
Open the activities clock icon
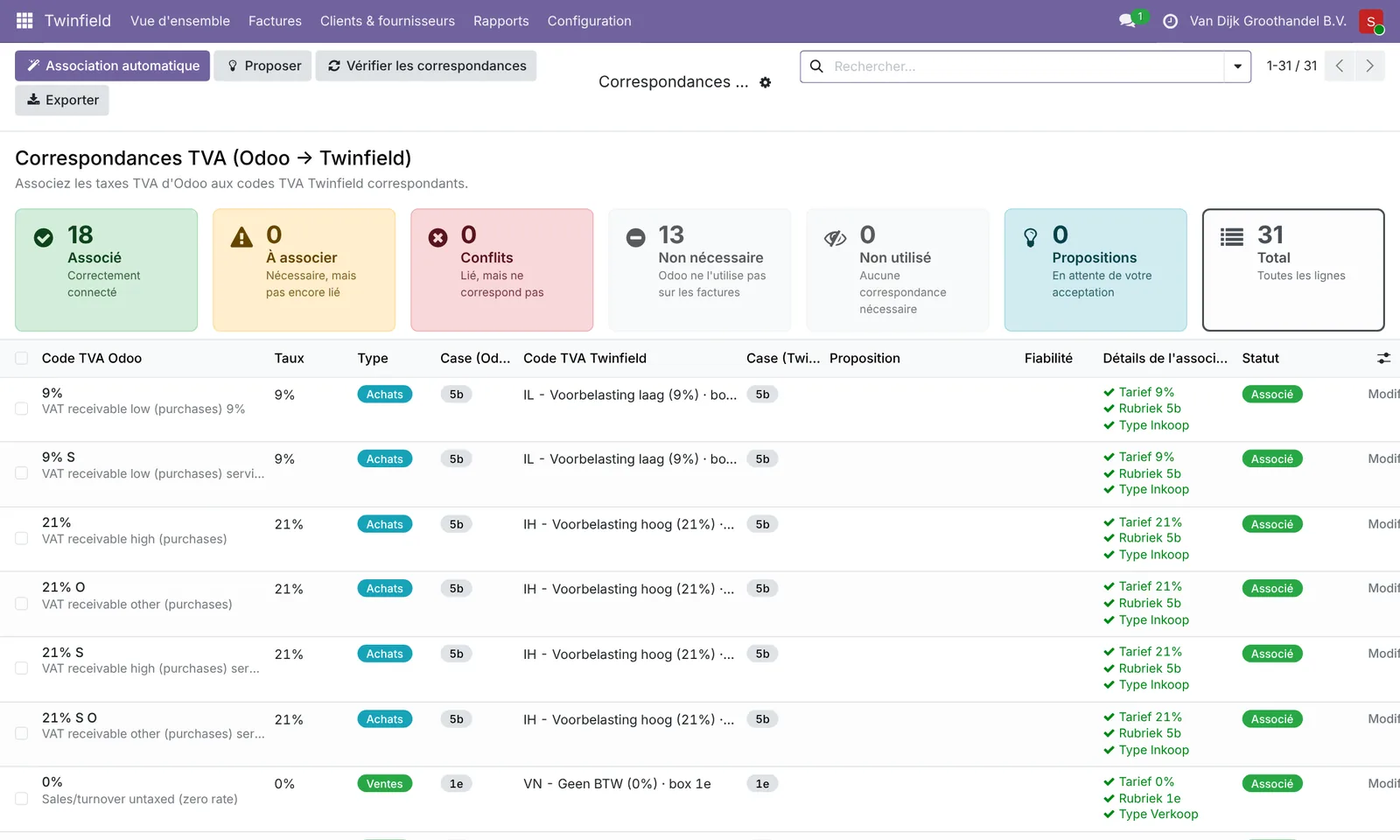point(1170,21)
